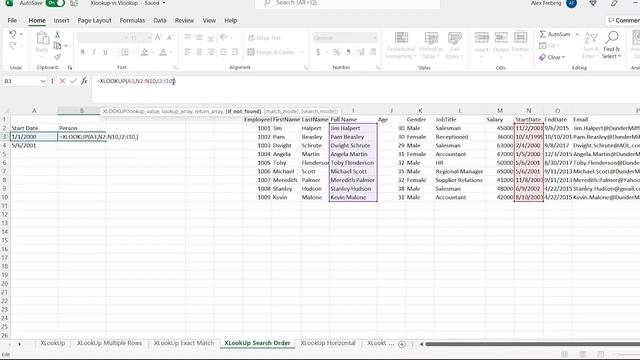
Task: Open the Review tab
Action: (x=184, y=20)
